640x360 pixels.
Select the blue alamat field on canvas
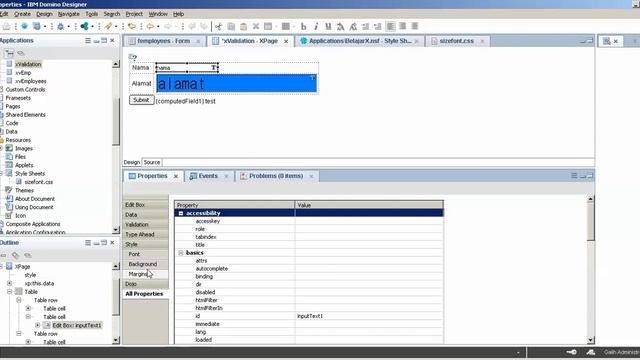236,84
